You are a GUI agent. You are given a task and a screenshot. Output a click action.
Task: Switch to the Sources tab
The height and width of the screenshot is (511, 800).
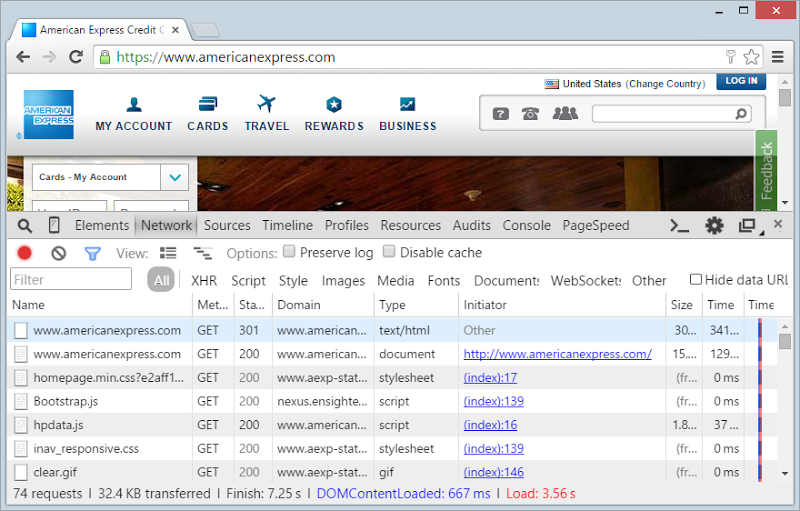[x=227, y=225]
